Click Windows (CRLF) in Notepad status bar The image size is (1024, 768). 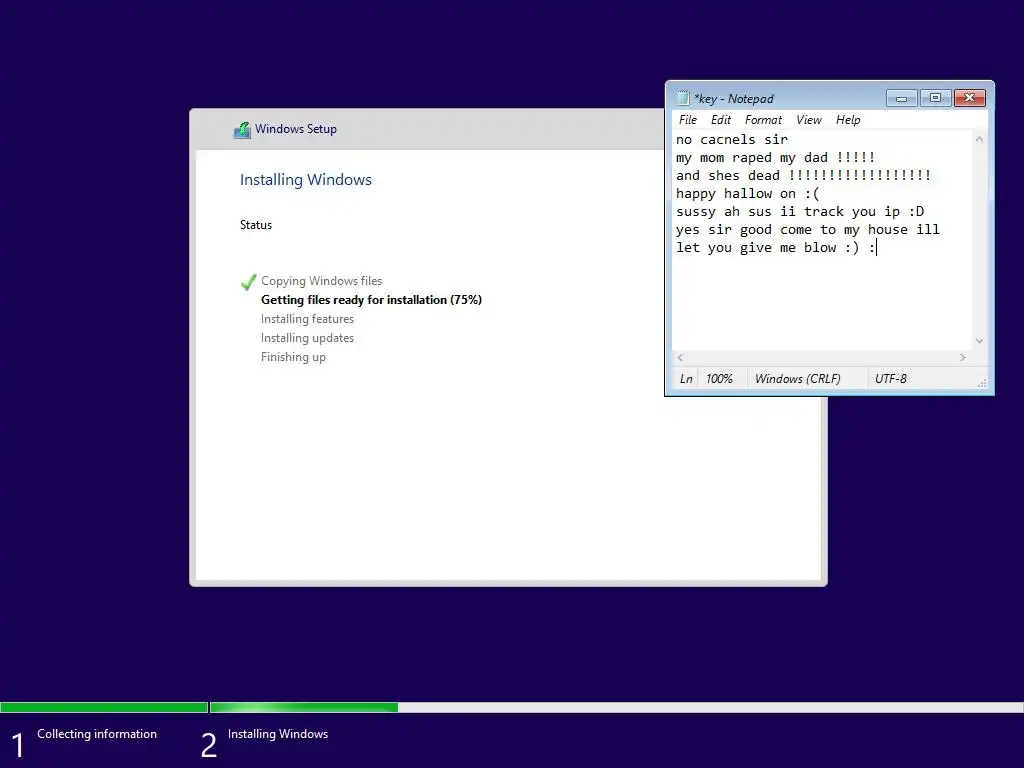click(x=797, y=379)
